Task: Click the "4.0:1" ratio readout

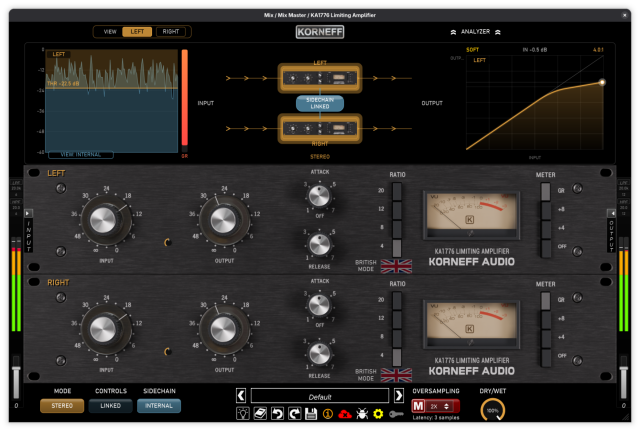Action: click(x=598, y=50)
